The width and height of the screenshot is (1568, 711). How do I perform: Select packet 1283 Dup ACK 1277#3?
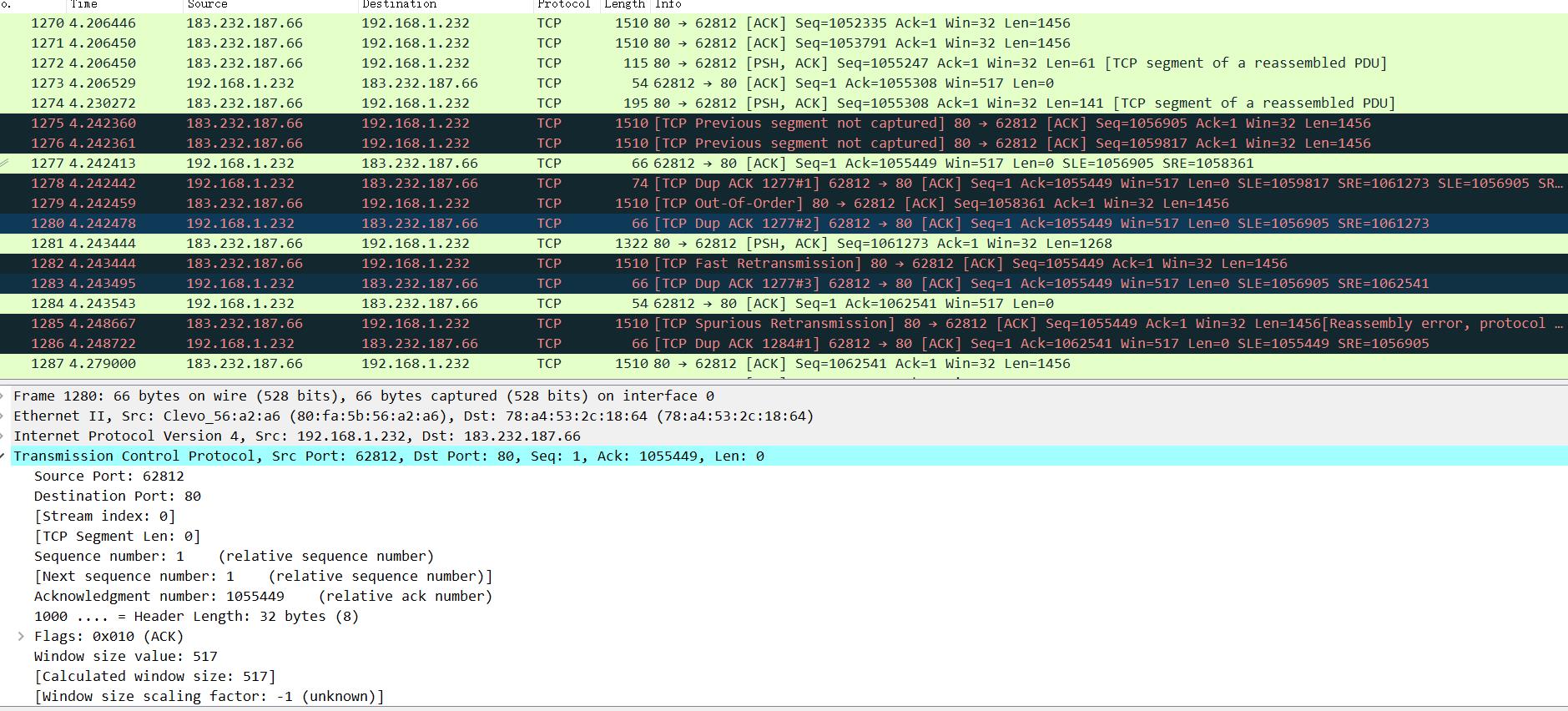784,284
